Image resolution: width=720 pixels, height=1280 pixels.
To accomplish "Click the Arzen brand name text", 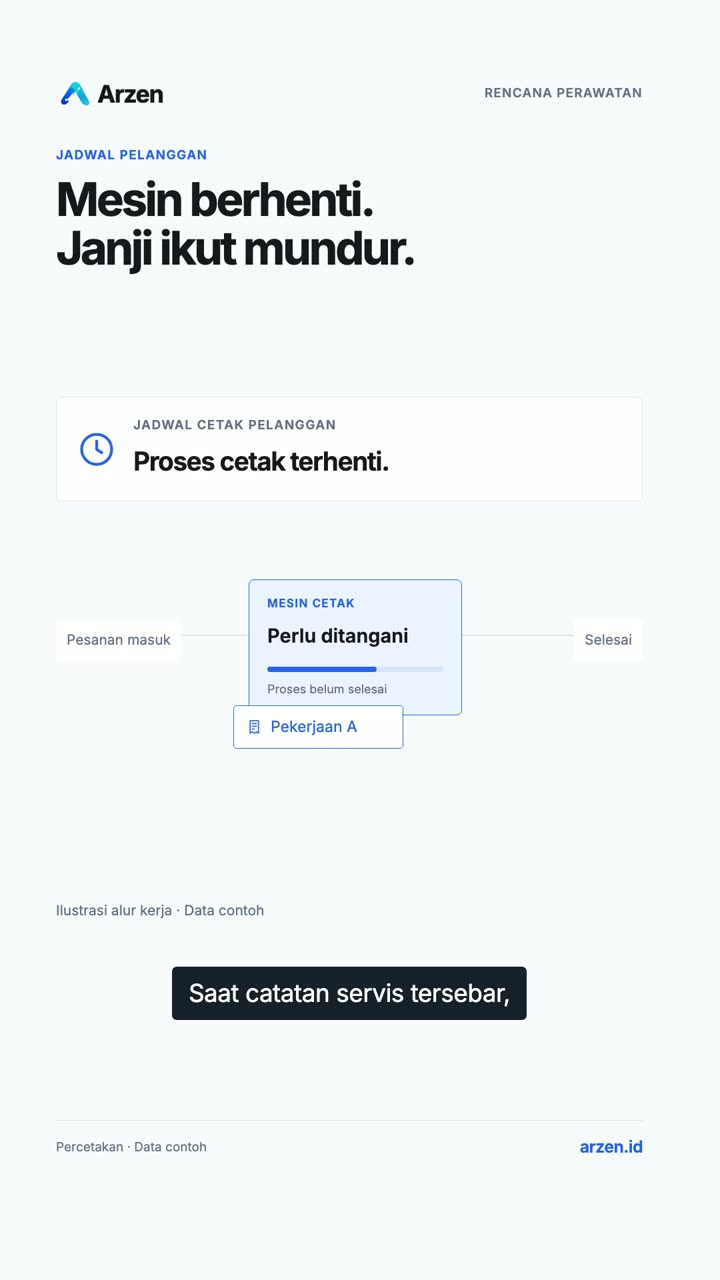I will (x=130, y=94).
